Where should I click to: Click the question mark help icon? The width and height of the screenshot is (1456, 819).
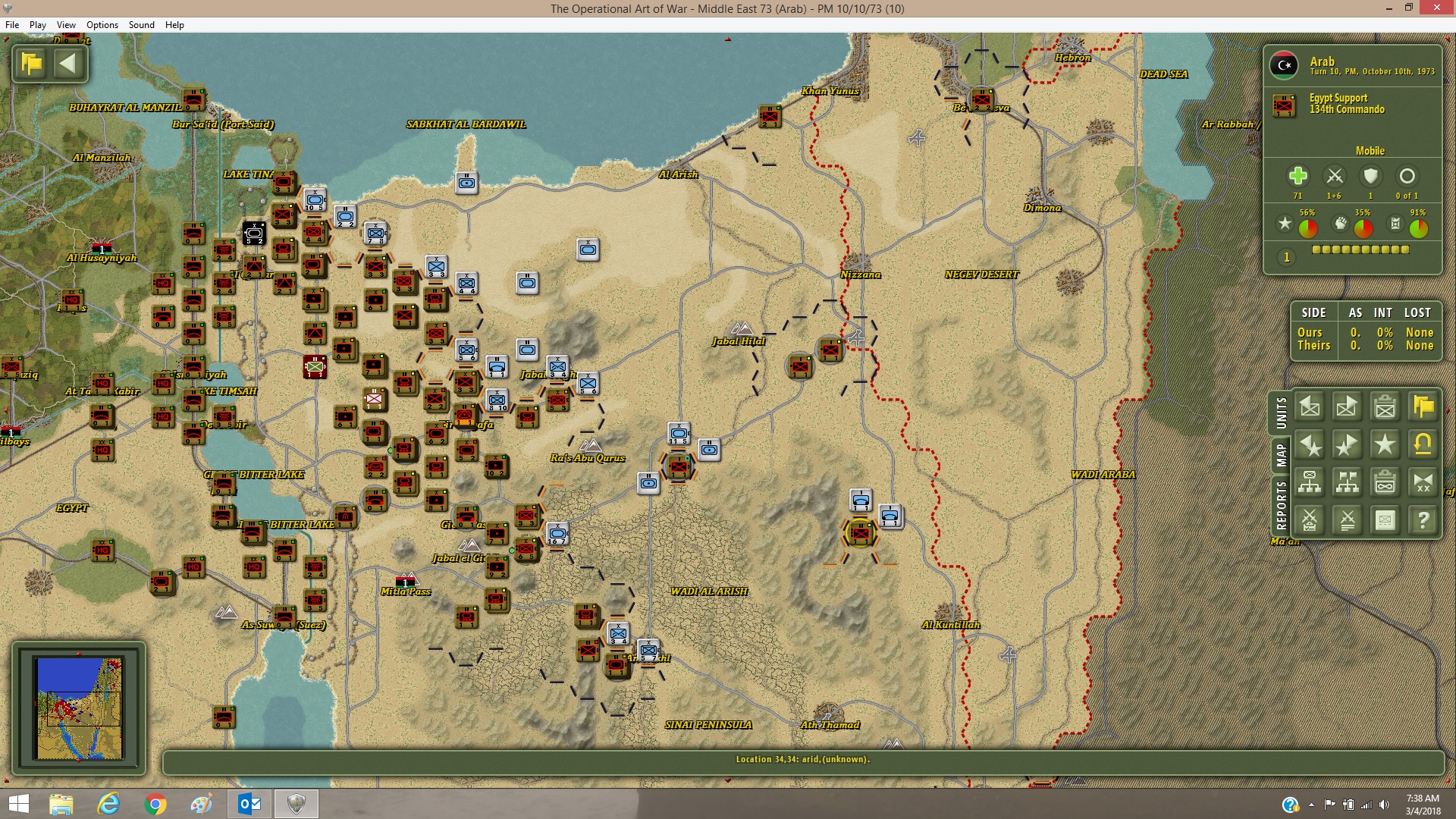coord(1423,521)
